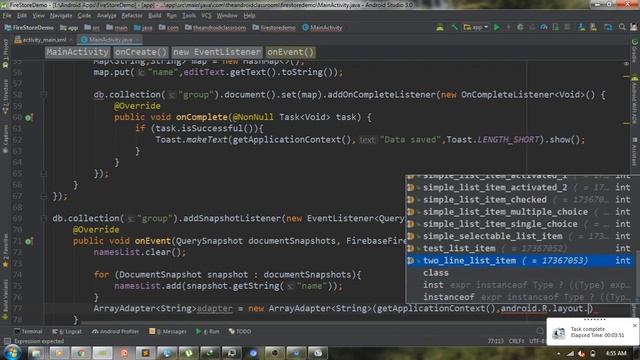Close the Task complete notification

coord(634,325)
